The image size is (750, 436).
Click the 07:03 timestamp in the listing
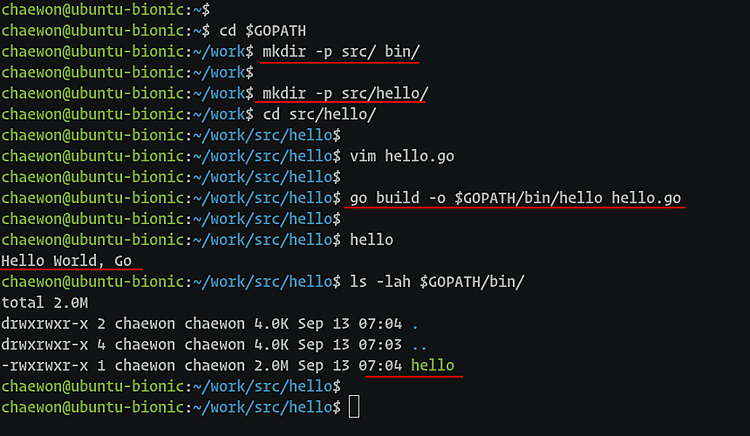pyautogui.click(x=381, y=345)
